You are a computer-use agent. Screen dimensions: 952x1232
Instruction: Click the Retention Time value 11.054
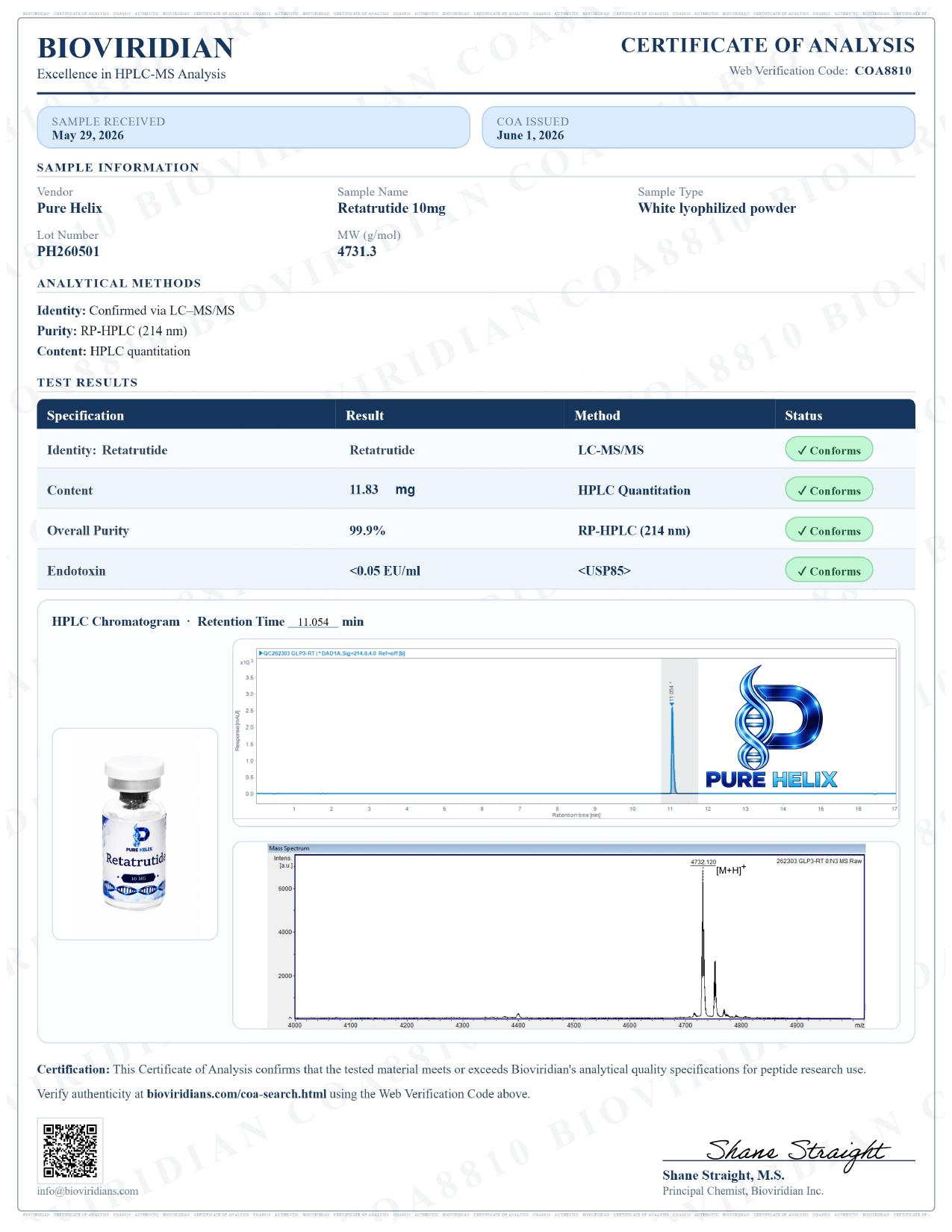[x=314, y=622]
